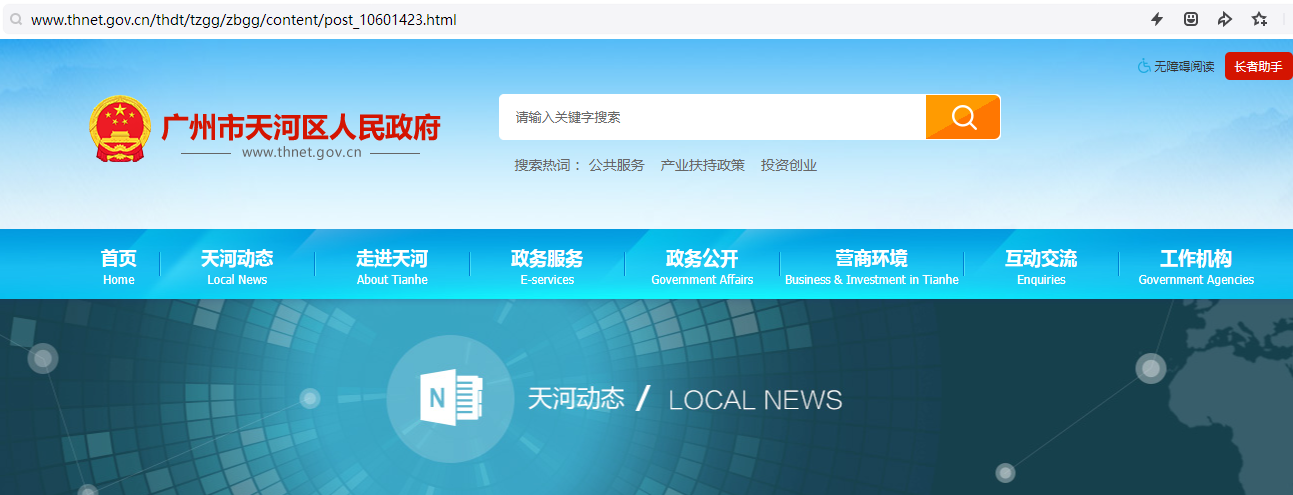This screenshot has width=1293, height=495.
Task: Click the keyword search input field
Action: pyautogui.click(x=712, y=117)
